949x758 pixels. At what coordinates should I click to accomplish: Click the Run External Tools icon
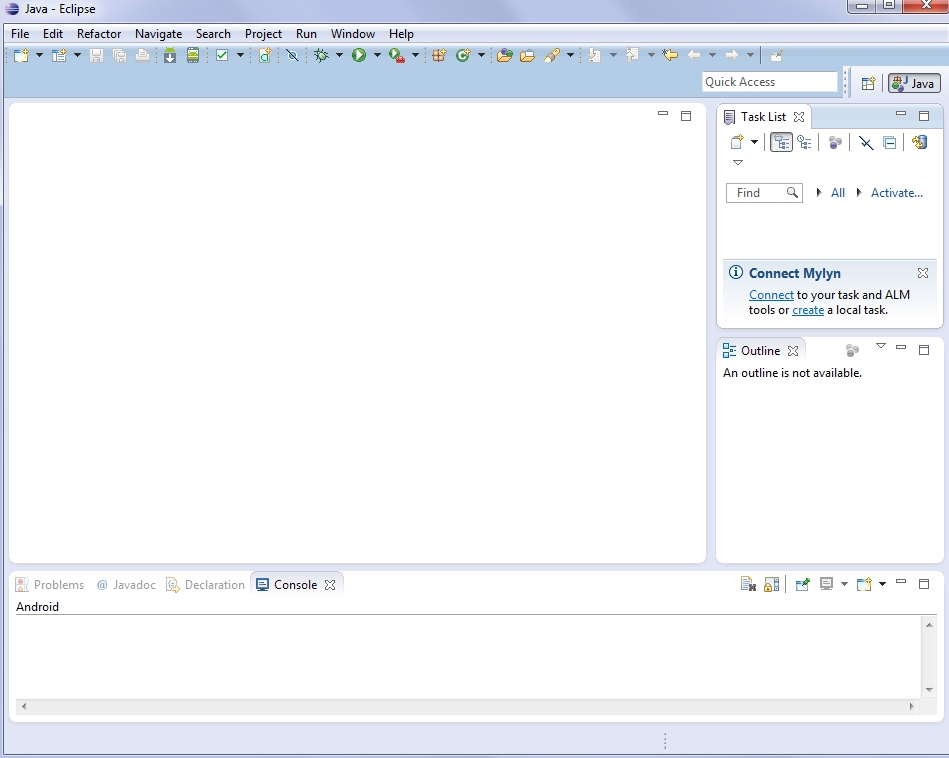[397, 56]
